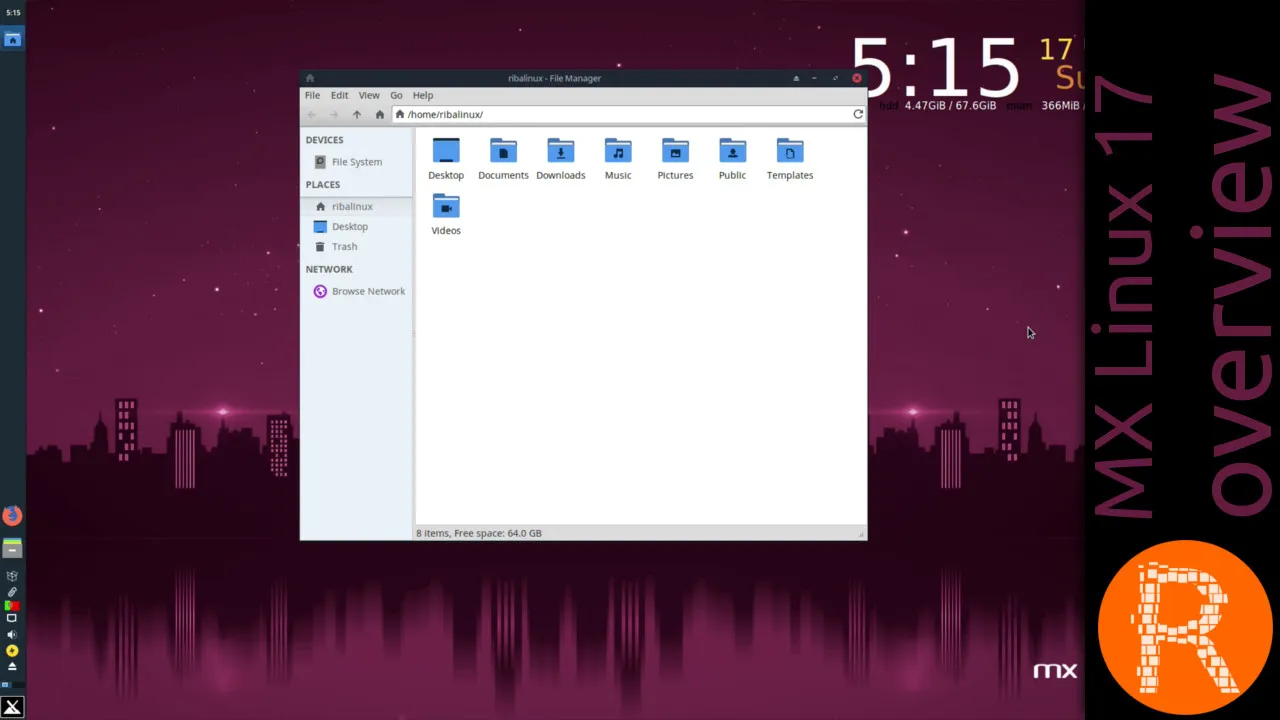Image resolution: width=1280 pixels, height=720 pixels.
Task: Open the Go menu
Action: [396, 95]
